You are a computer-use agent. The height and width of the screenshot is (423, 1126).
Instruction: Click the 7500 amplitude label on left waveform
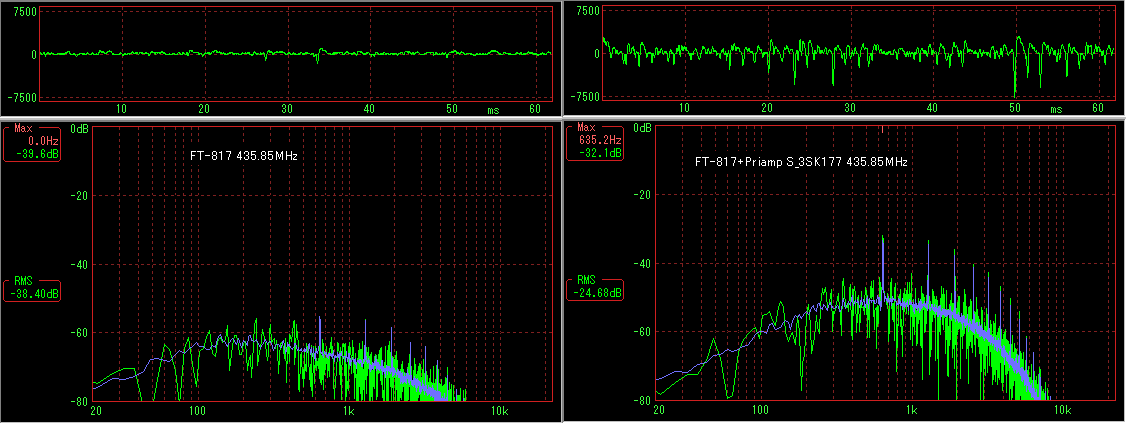click(27, 11)
